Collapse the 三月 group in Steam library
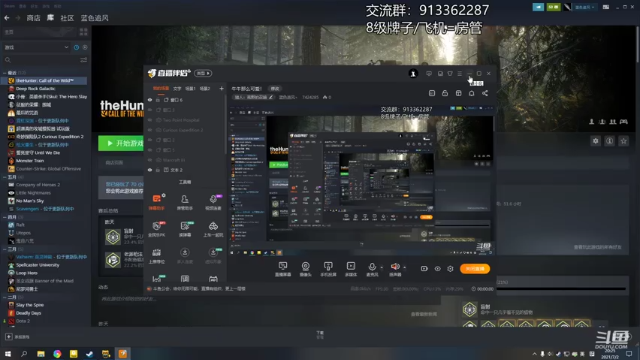 coord(4,249)
